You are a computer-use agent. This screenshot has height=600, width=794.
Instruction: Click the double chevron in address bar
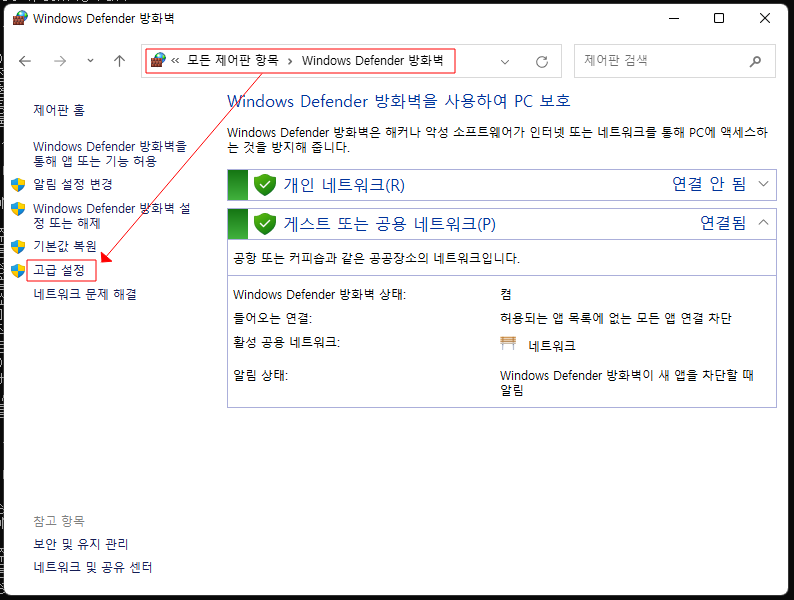(x=175, y=61)
